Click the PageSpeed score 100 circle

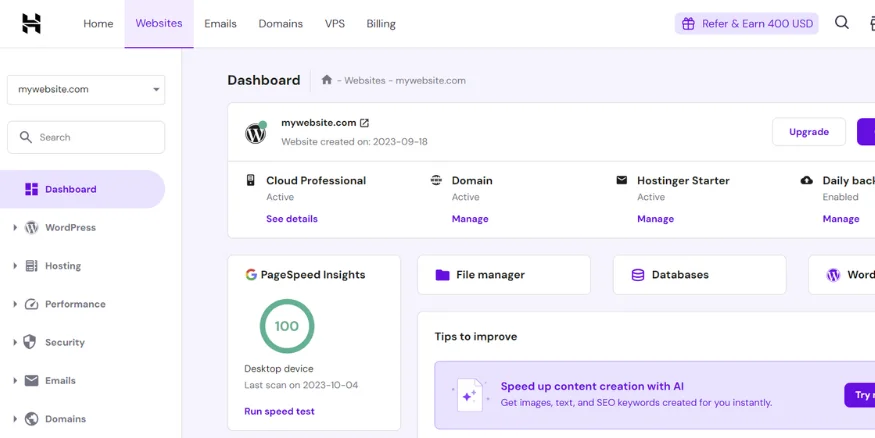point(287,326)
